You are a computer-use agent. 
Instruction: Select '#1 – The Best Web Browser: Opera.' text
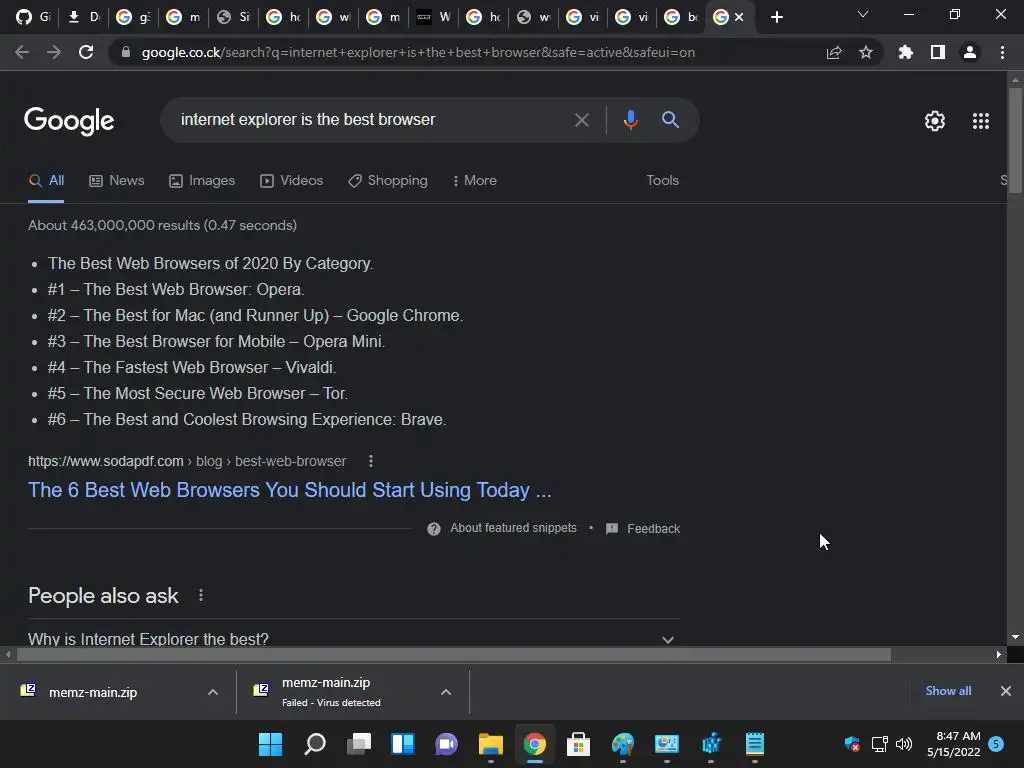pyautogui.click(x=176, y=289)
